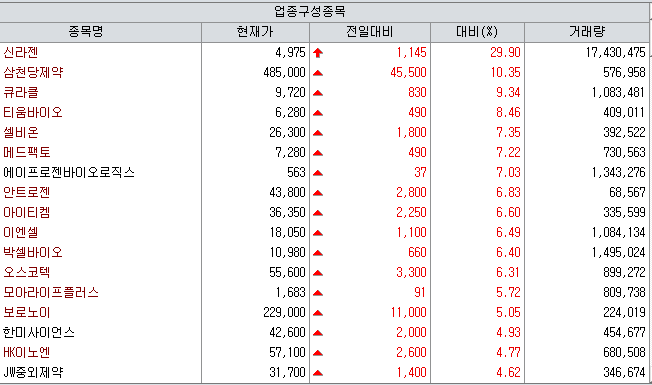Click up triangle icon in 삼천당제약 row
Image resolution: width=652 pixels, height=385 pixels.
[318, 73]
